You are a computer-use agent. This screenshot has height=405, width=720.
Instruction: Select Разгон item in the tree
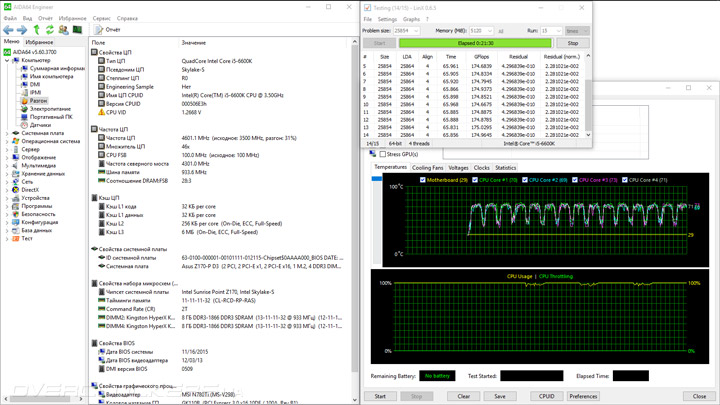(38, 101)
